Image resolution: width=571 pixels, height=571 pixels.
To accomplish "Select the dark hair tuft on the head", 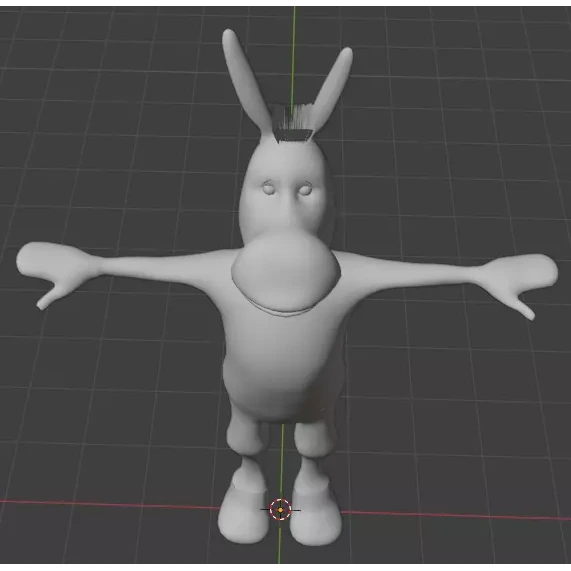I will [292, 123].
